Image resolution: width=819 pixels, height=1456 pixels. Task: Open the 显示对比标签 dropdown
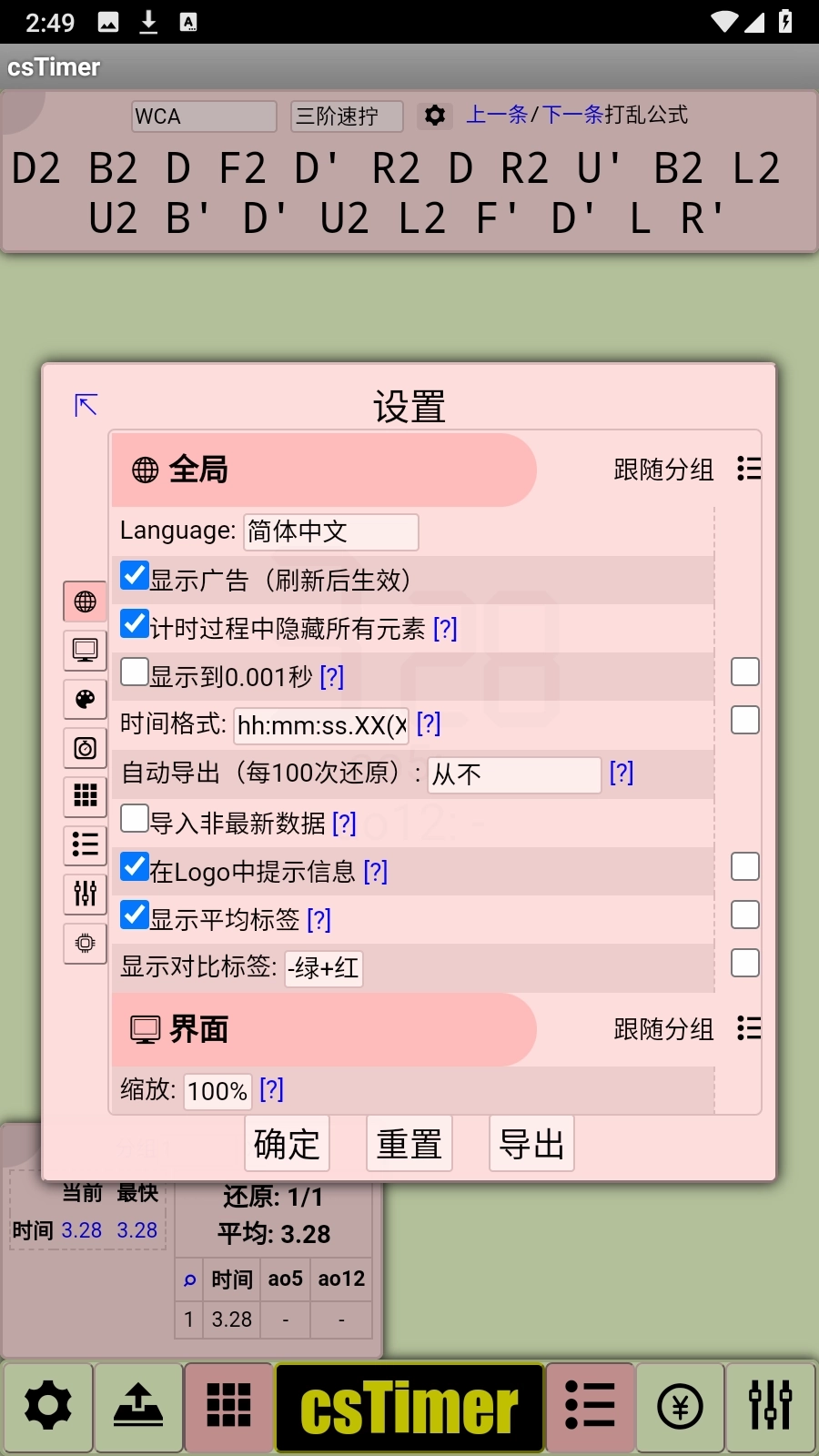[x=323, y=968]
